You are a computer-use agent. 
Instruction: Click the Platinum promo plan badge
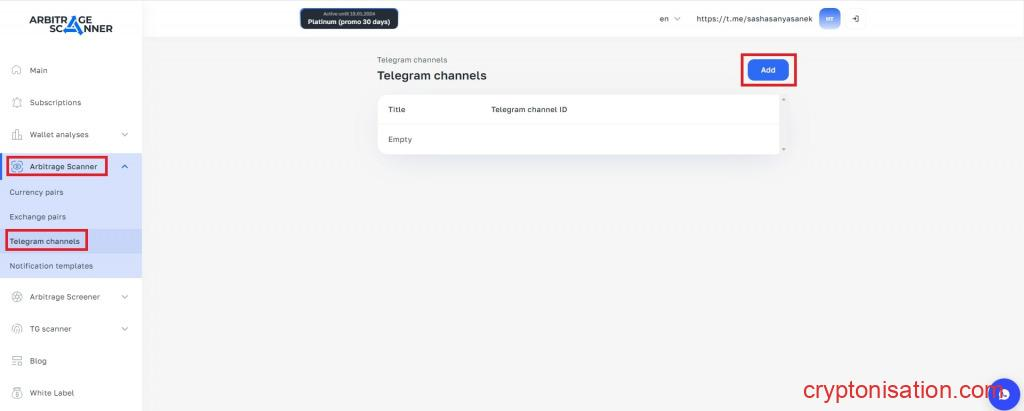point(349,18)
